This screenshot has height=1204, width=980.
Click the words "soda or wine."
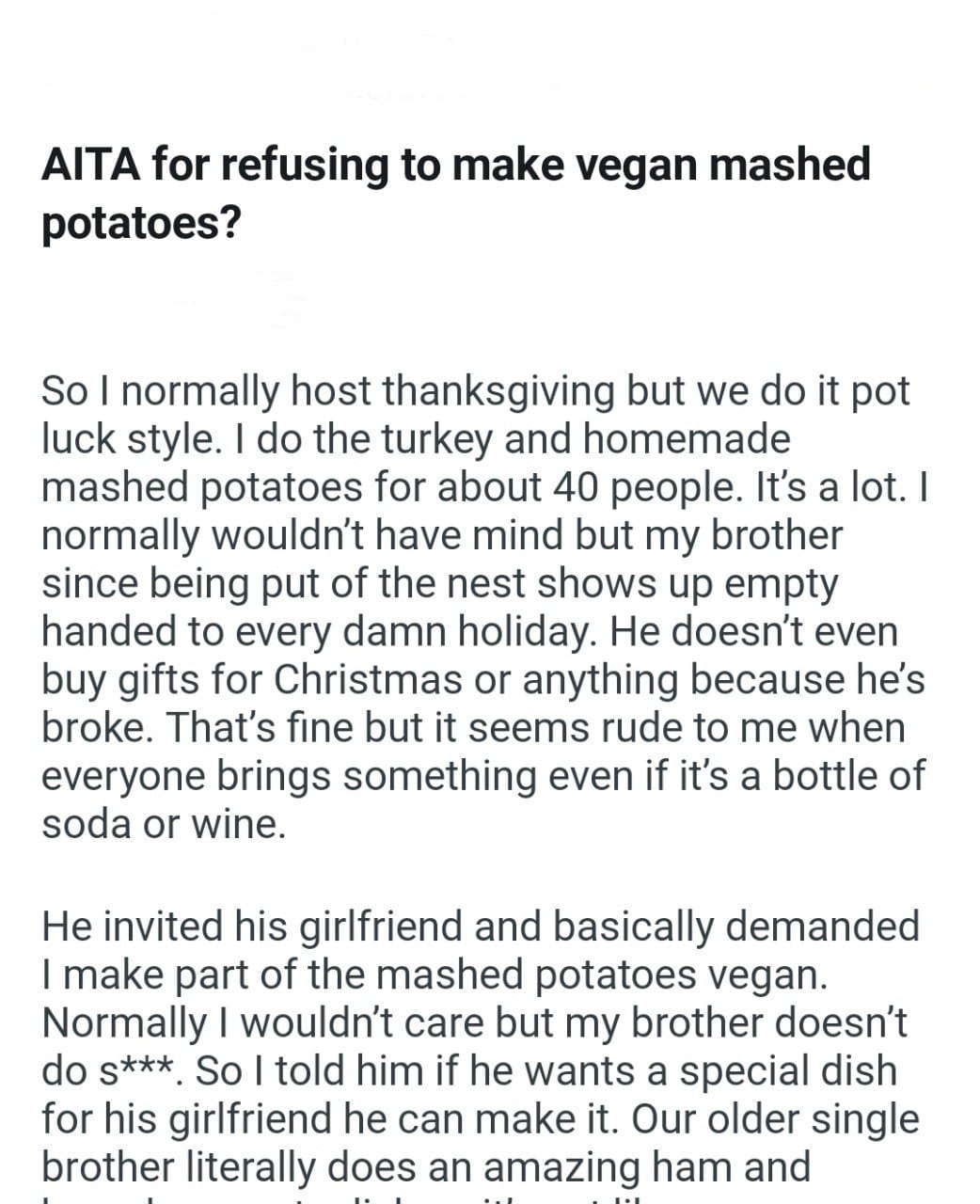[x=163, y=824]
